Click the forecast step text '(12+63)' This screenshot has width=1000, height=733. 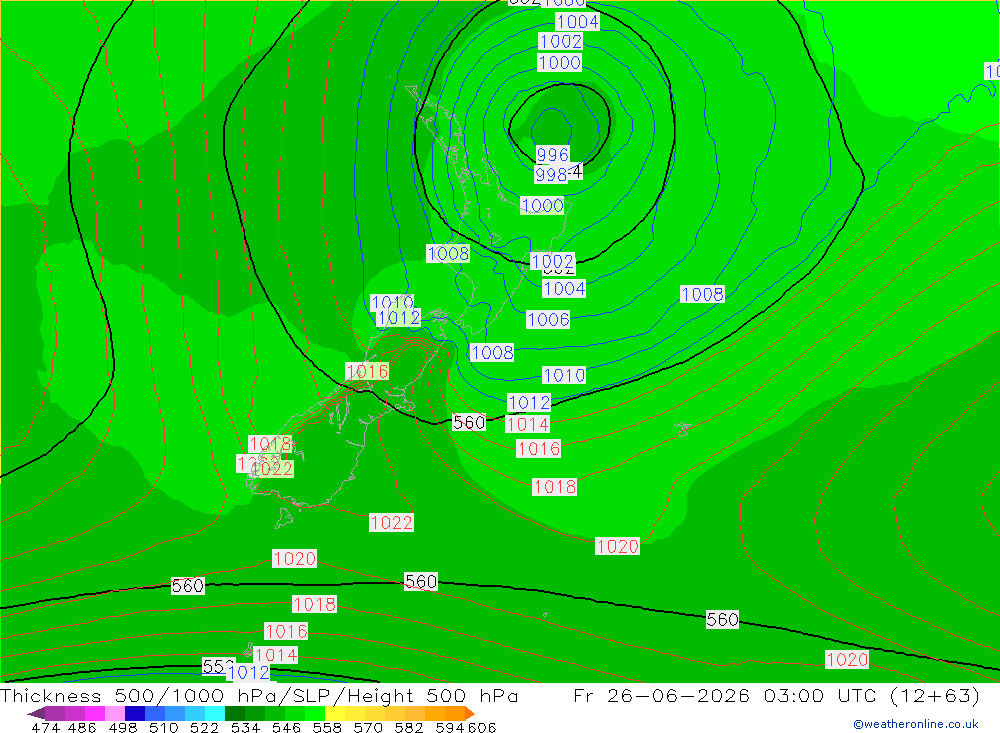coord(934,695)
